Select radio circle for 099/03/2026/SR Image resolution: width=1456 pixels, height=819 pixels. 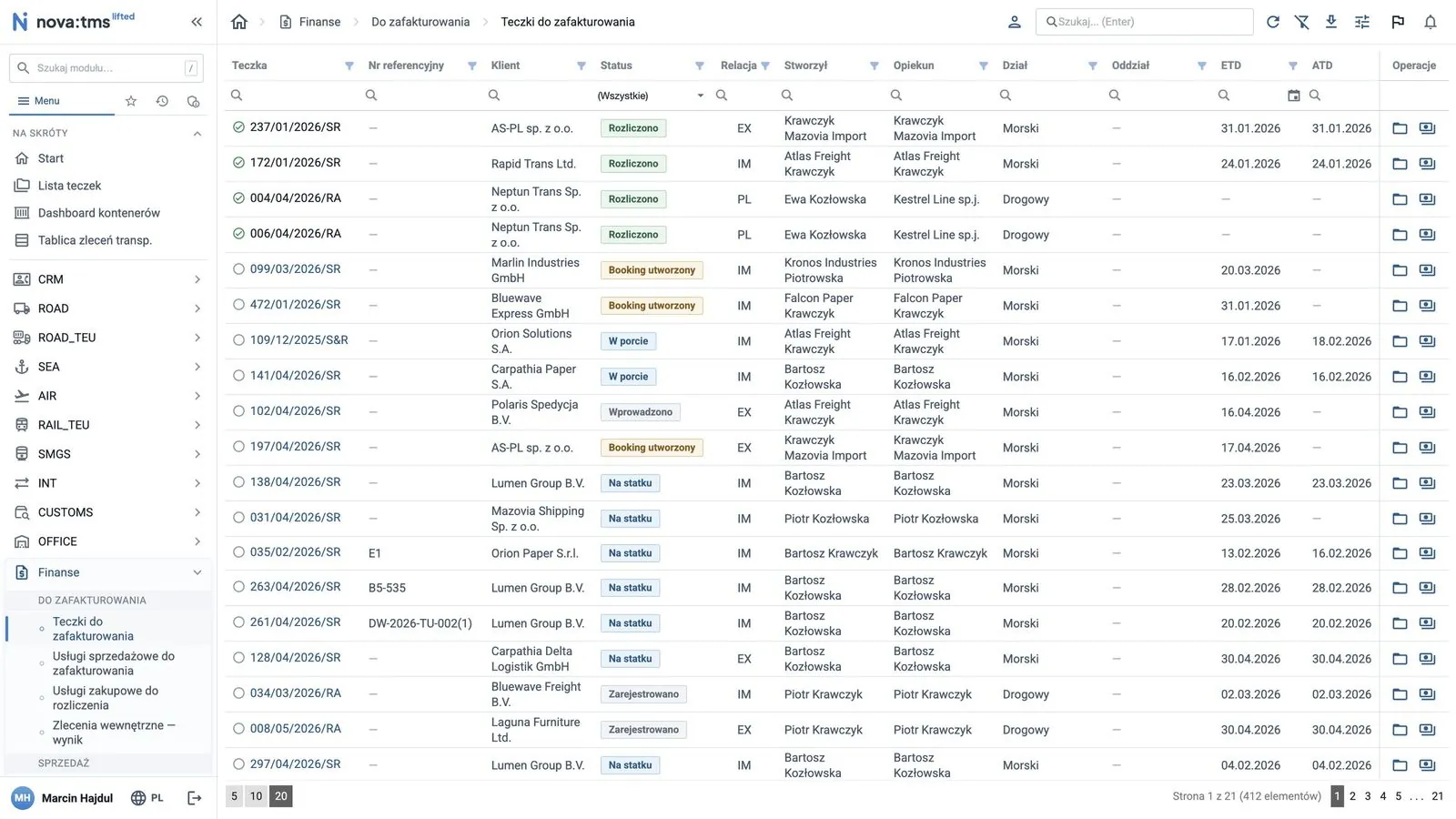(238, 269)
